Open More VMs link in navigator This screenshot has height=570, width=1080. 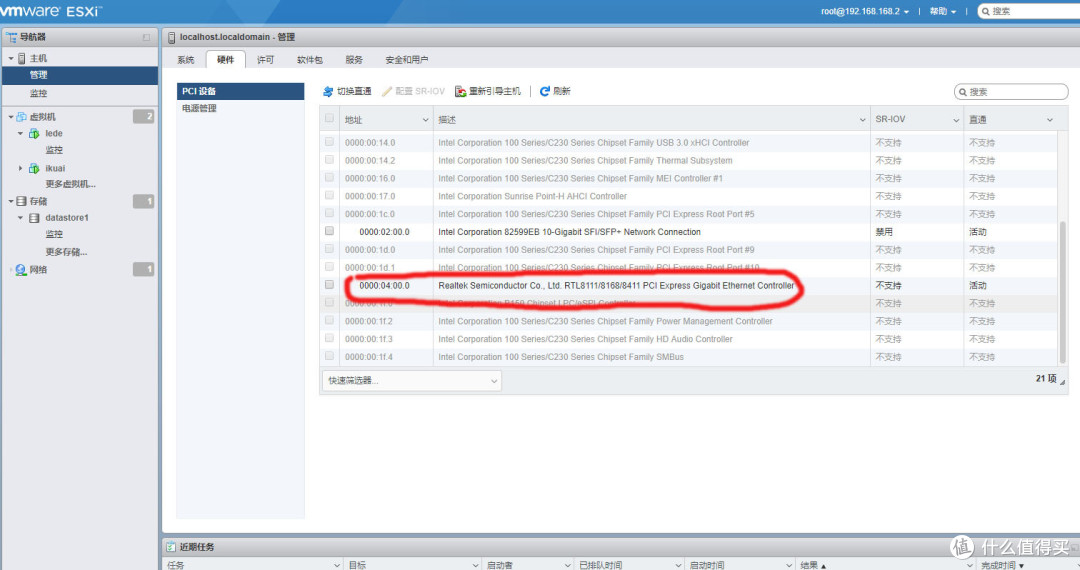[70, 184]
